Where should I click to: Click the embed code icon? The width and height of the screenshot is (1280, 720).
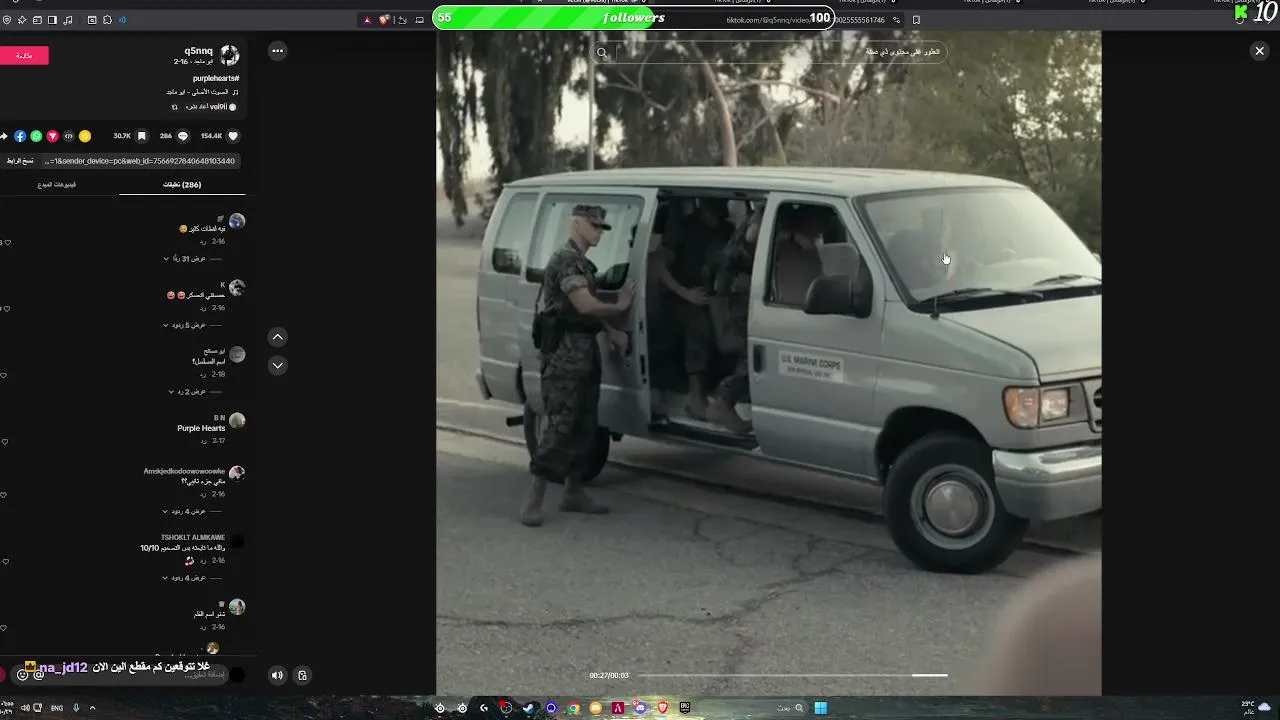pos(69,136)
